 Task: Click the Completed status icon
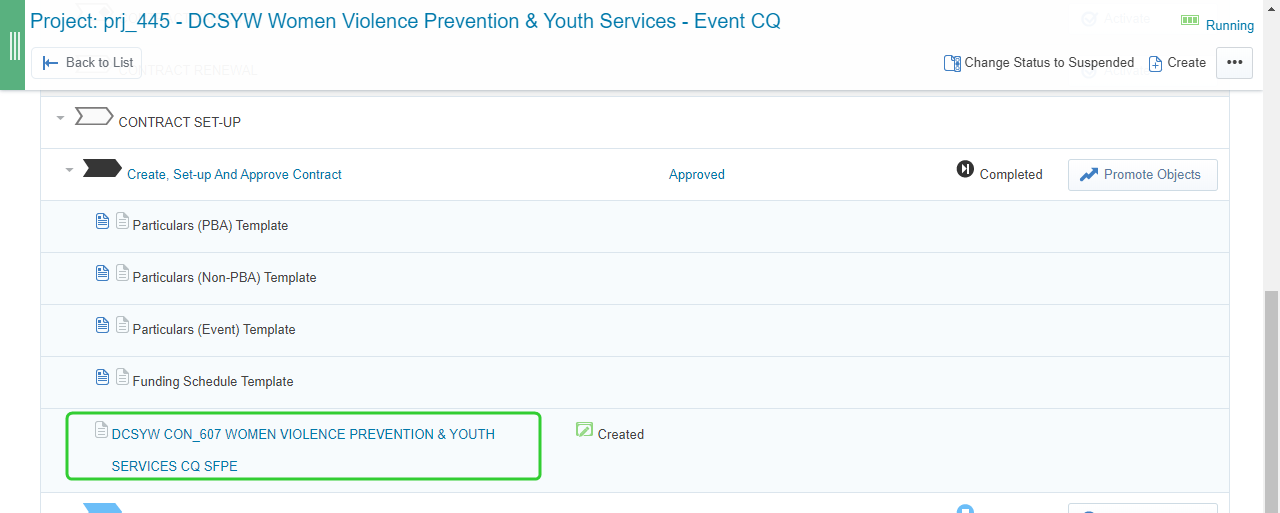click(x=965, y=169)
